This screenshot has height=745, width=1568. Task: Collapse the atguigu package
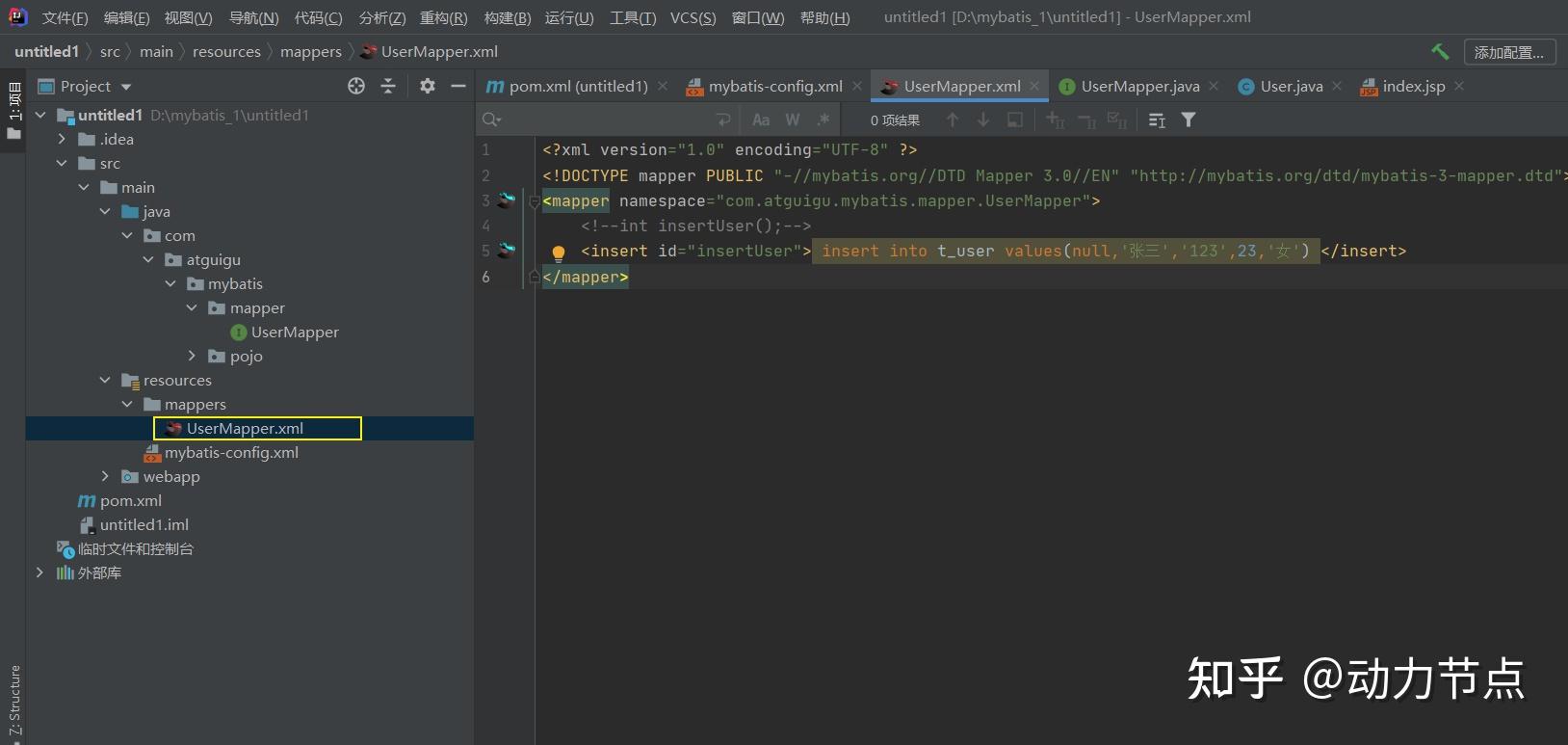click(x=148, y=259)
